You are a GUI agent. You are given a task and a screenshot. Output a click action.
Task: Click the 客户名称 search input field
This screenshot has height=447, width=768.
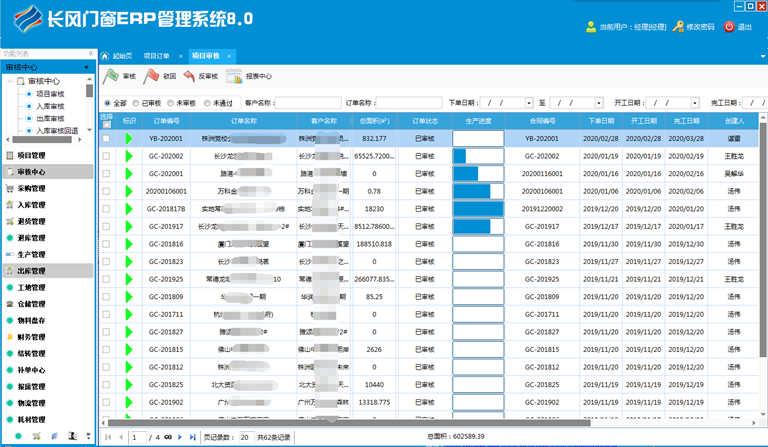(307, 103)
